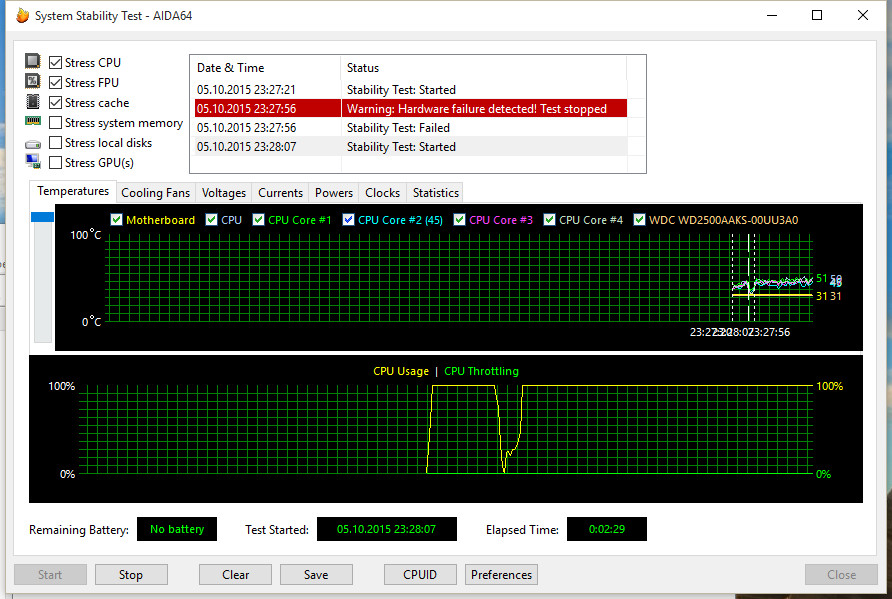This screenshot has height=599, width=892.
Task: Click the monitor icon beside Stress GPU(s)
Action: click(33, 162)
